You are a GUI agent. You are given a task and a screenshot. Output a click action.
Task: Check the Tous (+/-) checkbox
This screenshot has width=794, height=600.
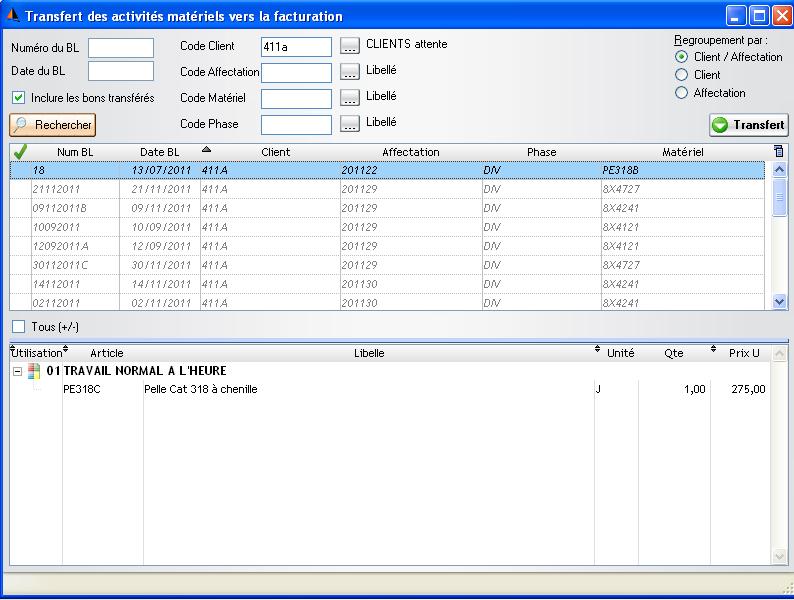pyautogui.click(x=18, y=327)
